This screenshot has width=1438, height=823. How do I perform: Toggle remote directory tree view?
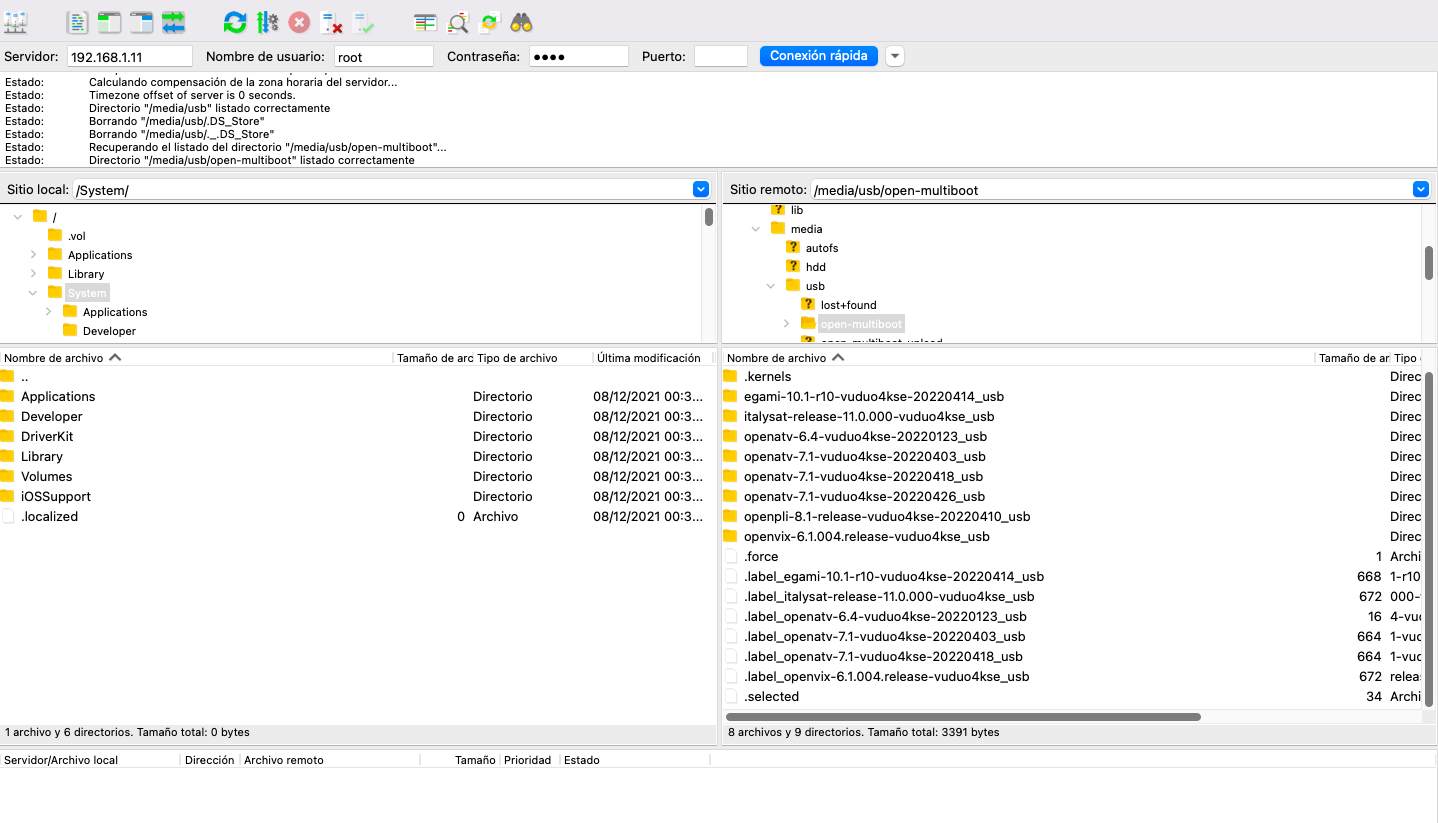(x=141, y=22)
